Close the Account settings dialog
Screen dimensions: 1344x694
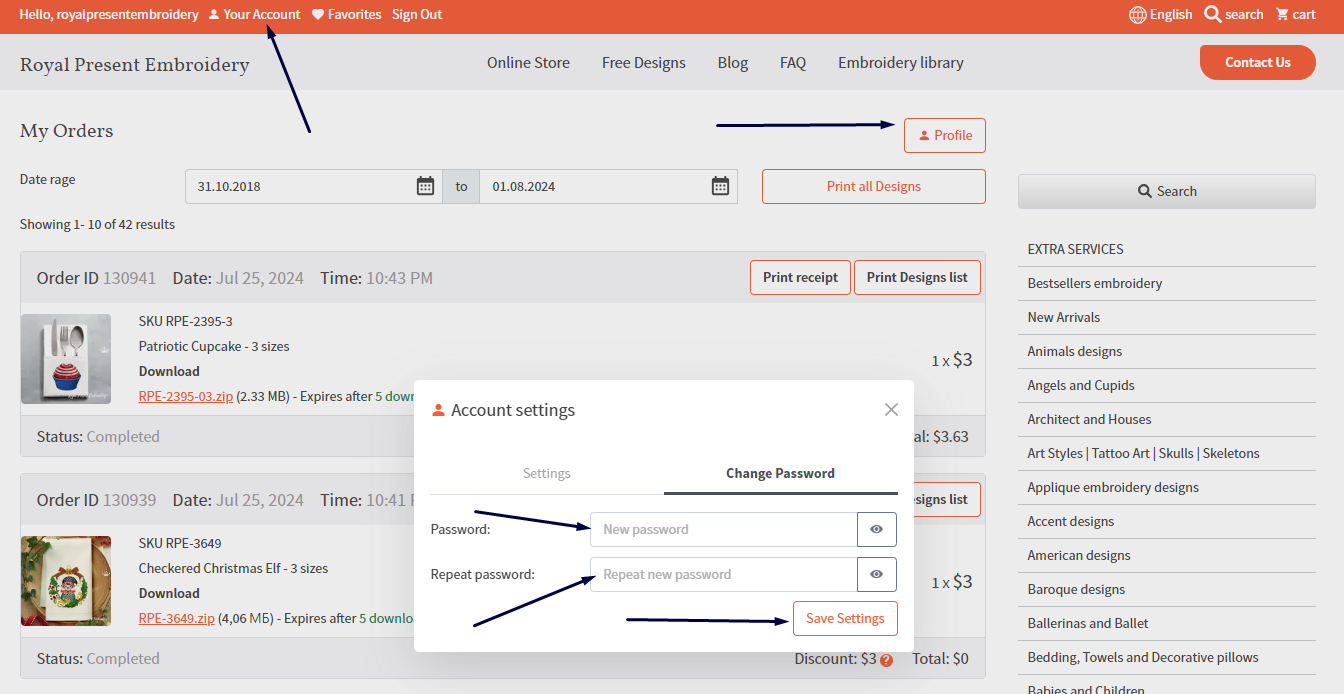[x=891, y=410]
